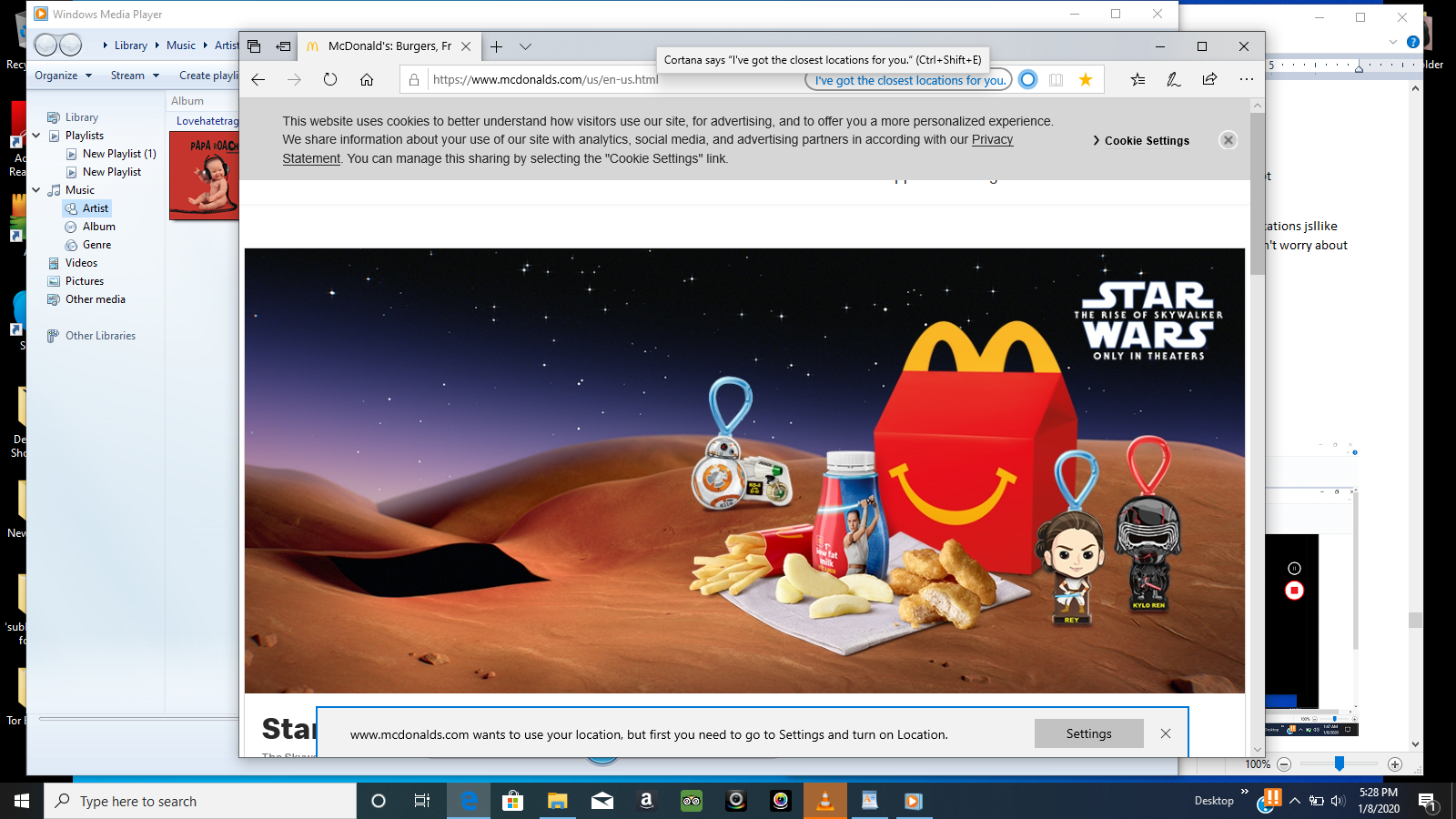Image resolution: width=1456 pixels, height=819 pixels.
Task: Open TripAdvisor from the taskbar
Action: click(x=692, y=801)
